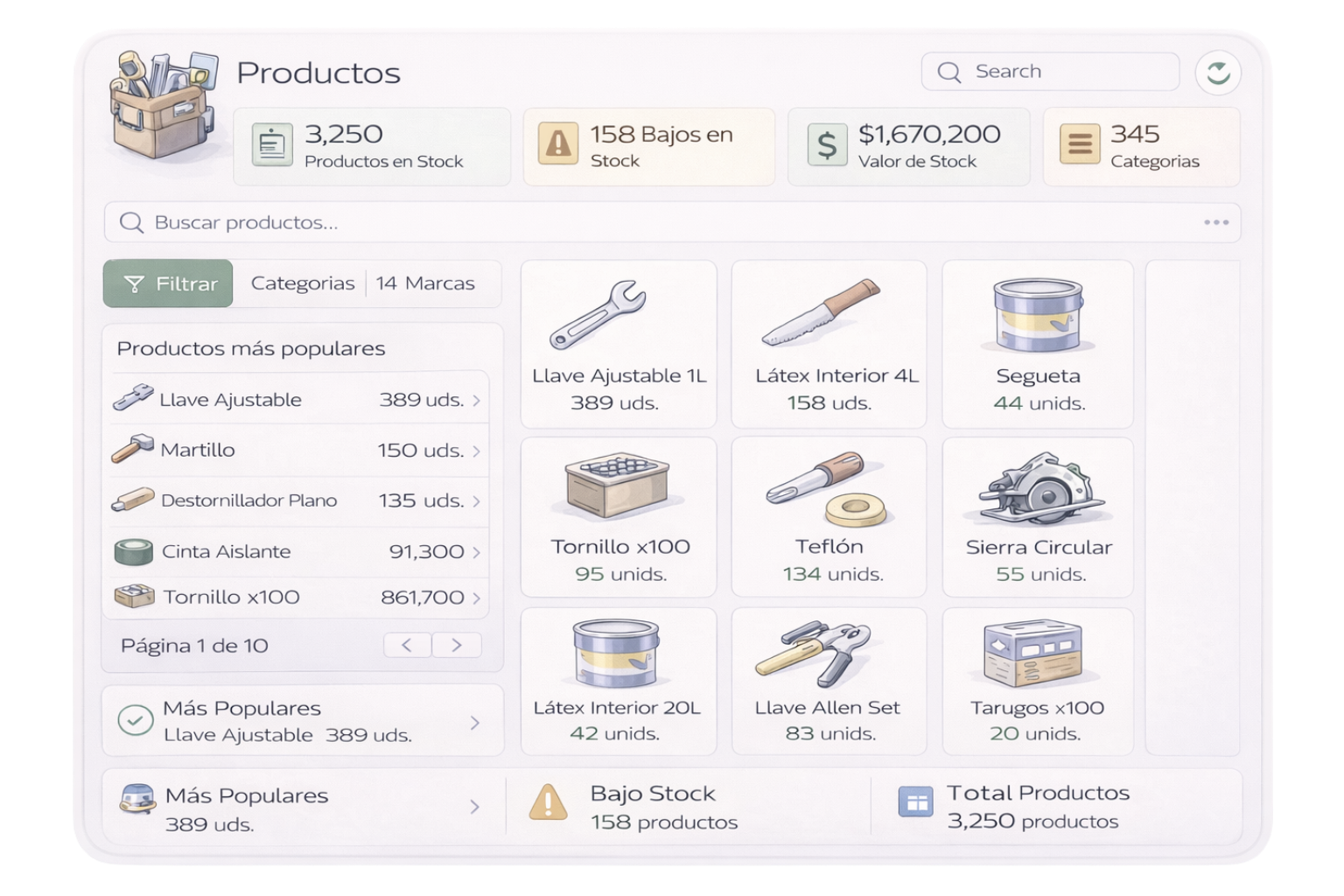The image size is (1344, 896).
Task: Switch to the 14 Marcas tab
Action: tap(425, 283)
